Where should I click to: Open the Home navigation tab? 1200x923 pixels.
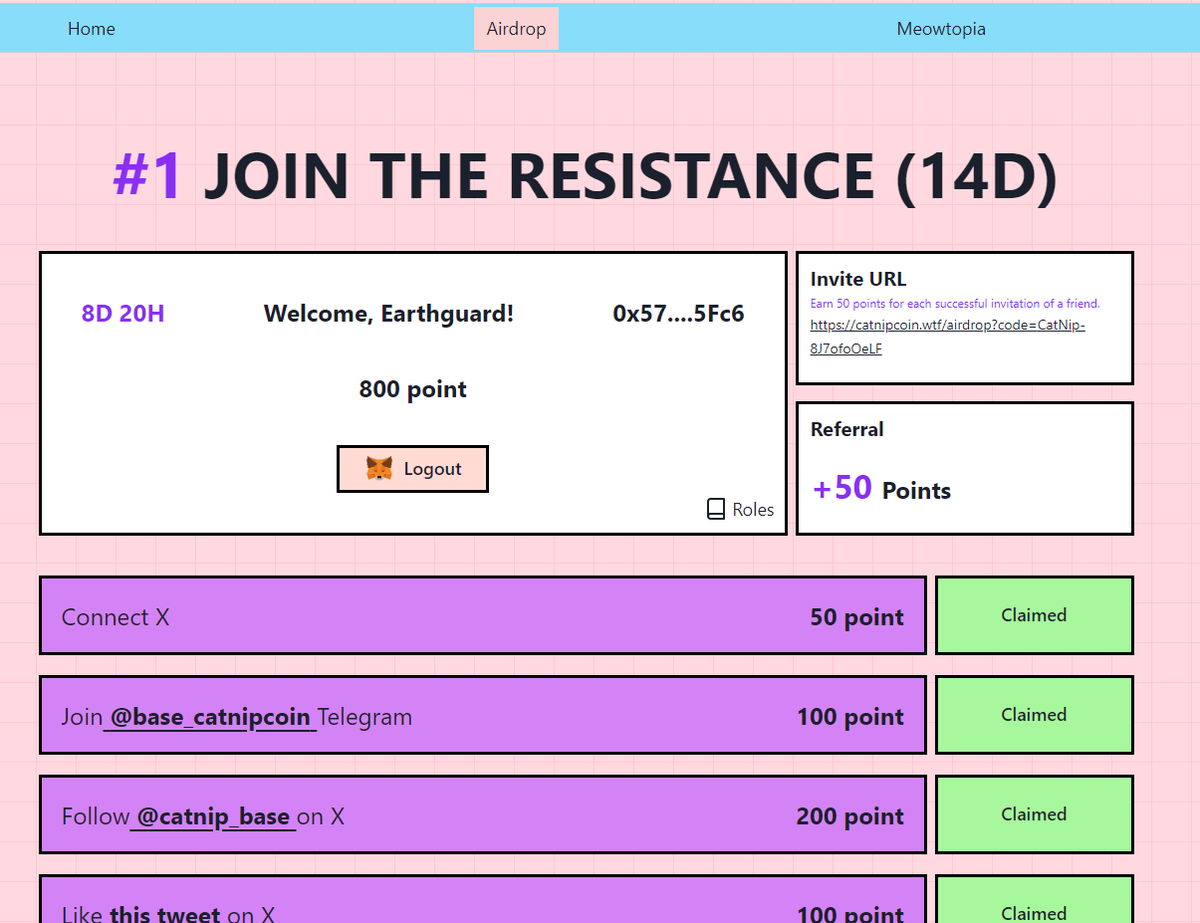pos(91,28)
